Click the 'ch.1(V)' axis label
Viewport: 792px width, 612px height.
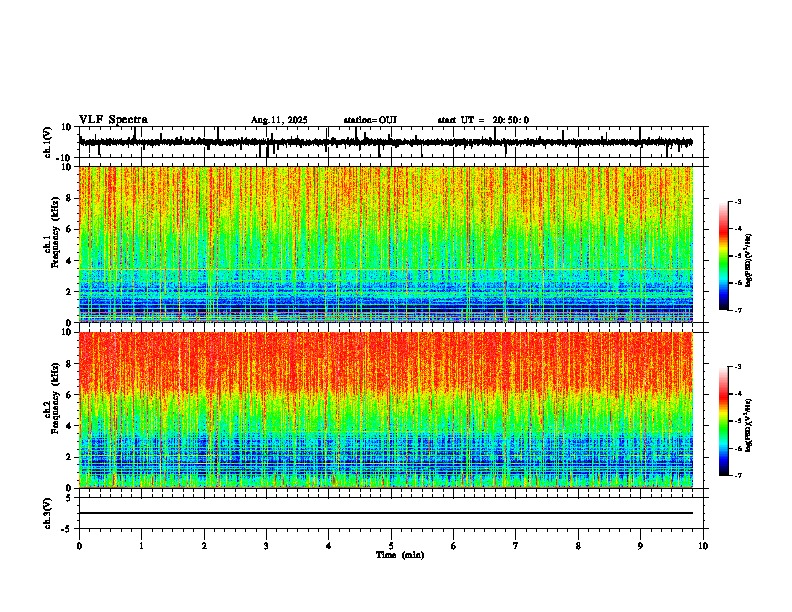(x=48, y=142)
